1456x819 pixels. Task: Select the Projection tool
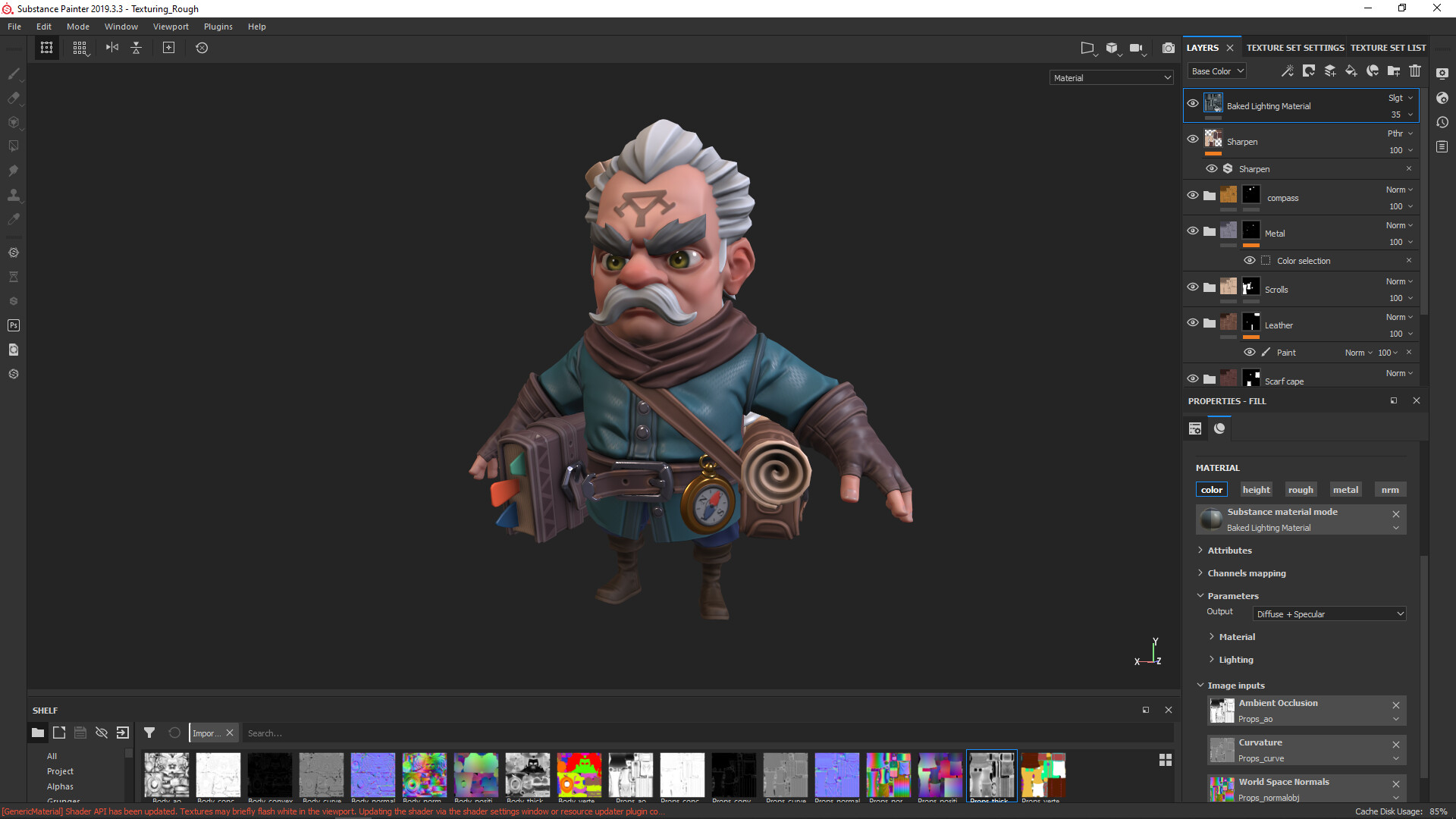click(14, 122)
